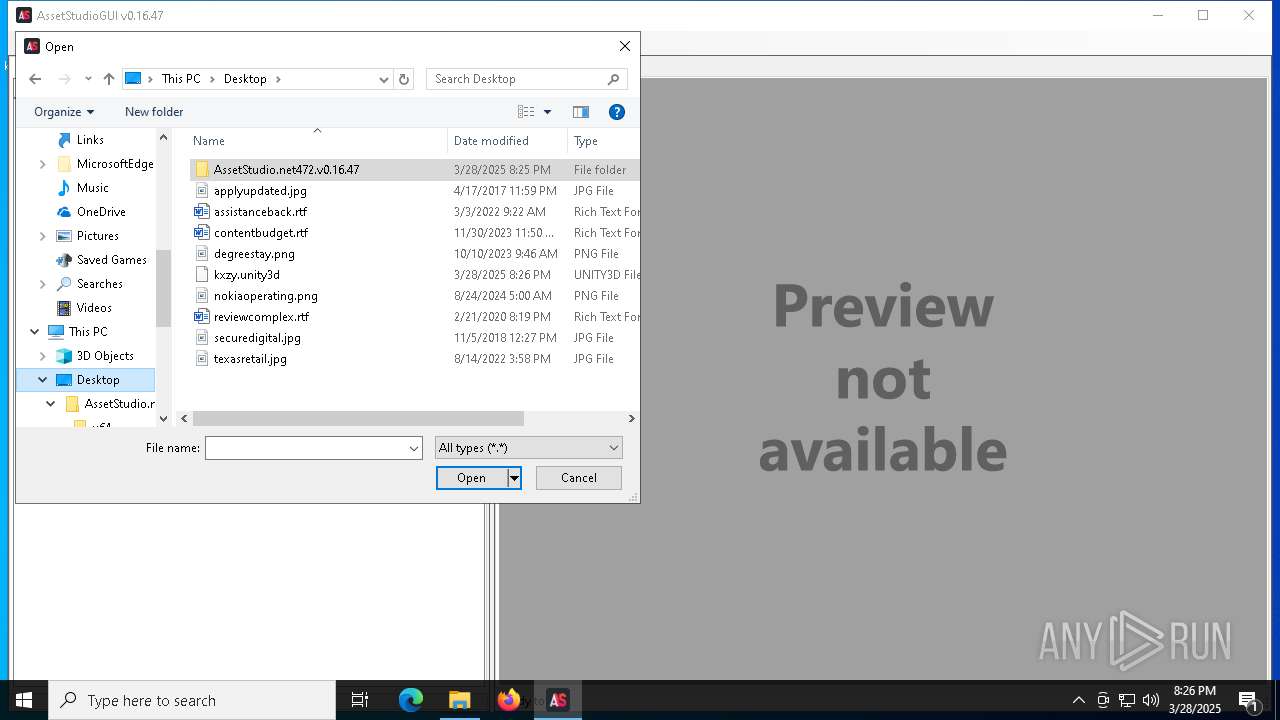Open recent locations dropdown arrow
This screenshot has width=1280, height=720.
[88, 79]
